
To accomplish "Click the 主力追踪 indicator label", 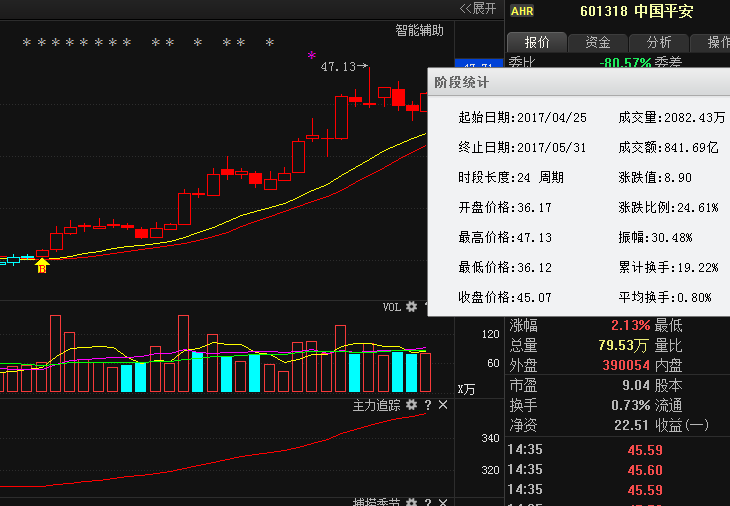I will click(376, 405).
